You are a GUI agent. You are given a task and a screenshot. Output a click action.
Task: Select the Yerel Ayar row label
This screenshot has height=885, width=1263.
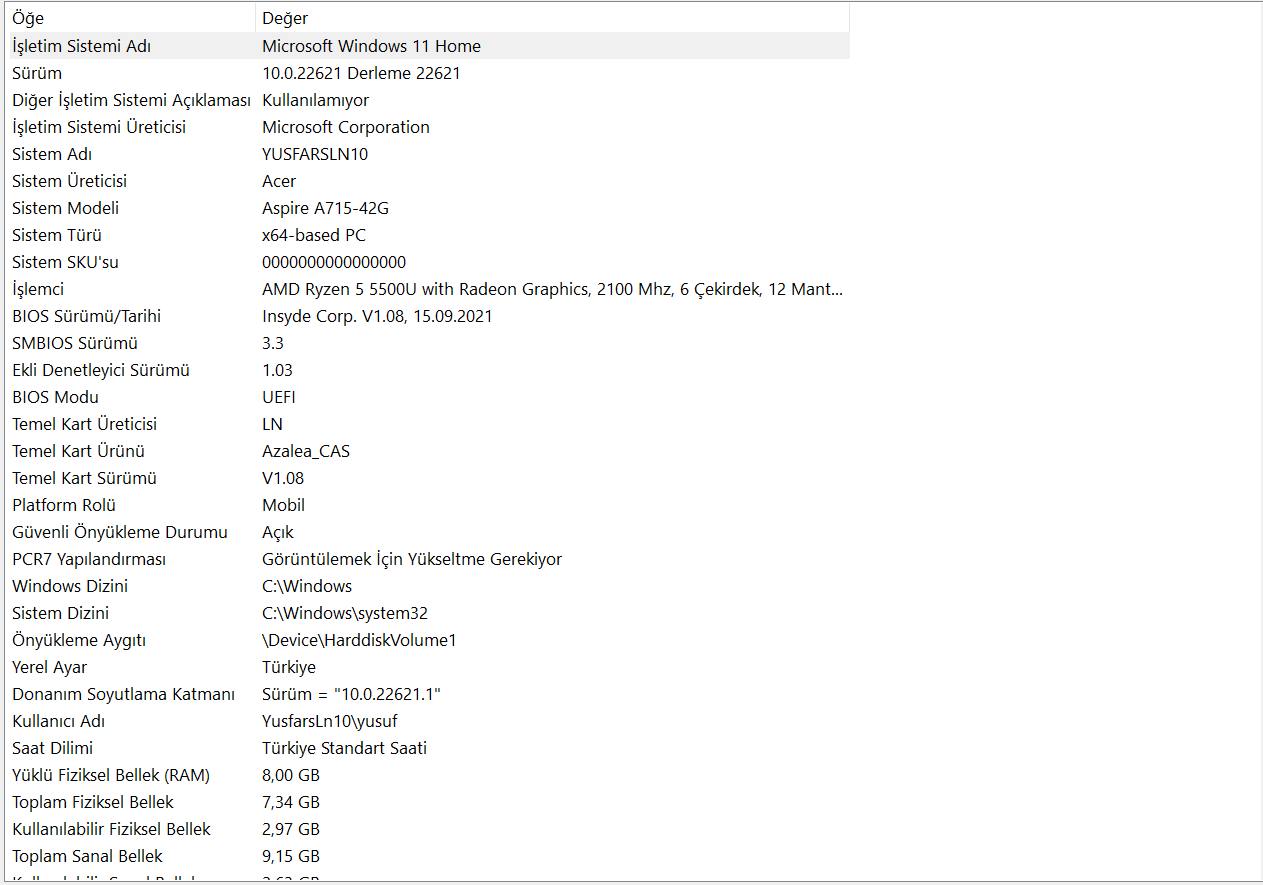(49, 667)
